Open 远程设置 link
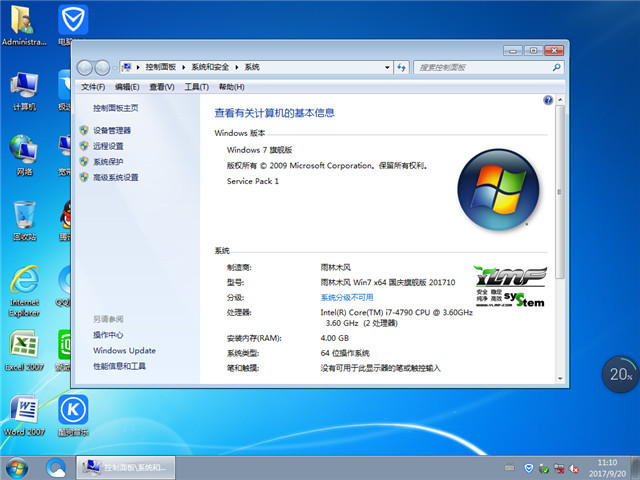The height and width of the screenshot is (480, 640). point(108,146)
